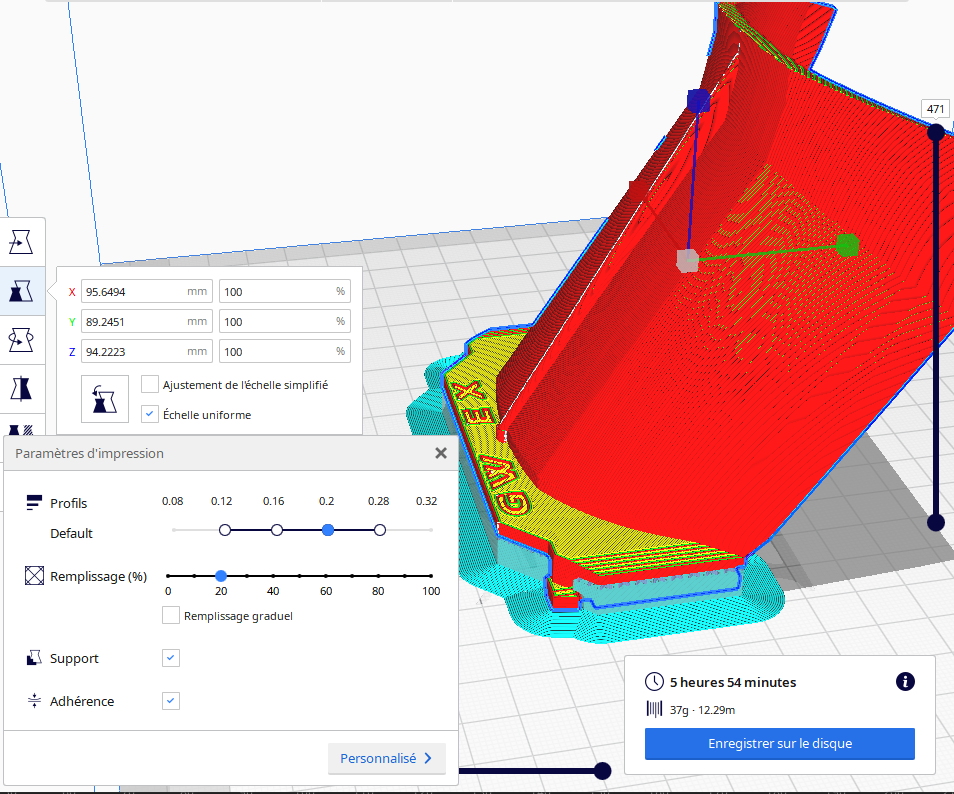The width and height of the screenshot is (954, 794).
Task: Enable Ajustement de l'échelle simplifié checkbox
Action: [150, 384]
